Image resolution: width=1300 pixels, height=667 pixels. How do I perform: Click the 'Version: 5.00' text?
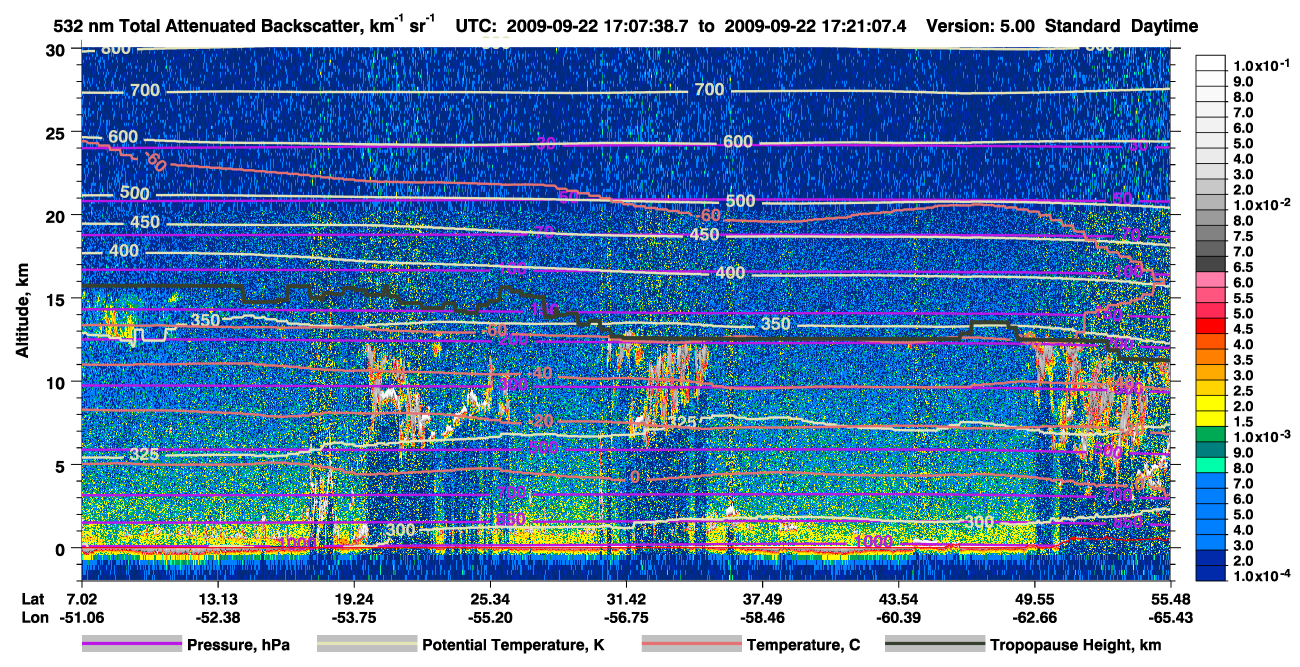tap(981, 26)
